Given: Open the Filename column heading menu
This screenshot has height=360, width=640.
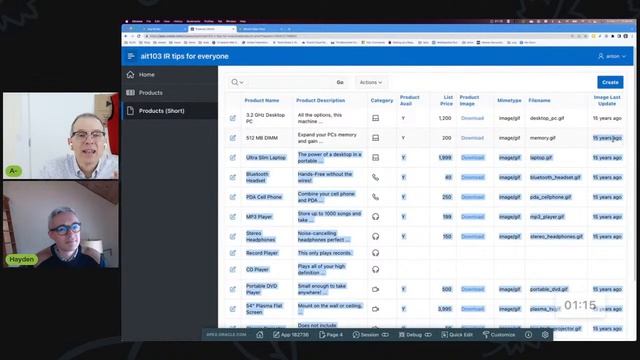Looking at the screenshot, I should tap(539, 100).
